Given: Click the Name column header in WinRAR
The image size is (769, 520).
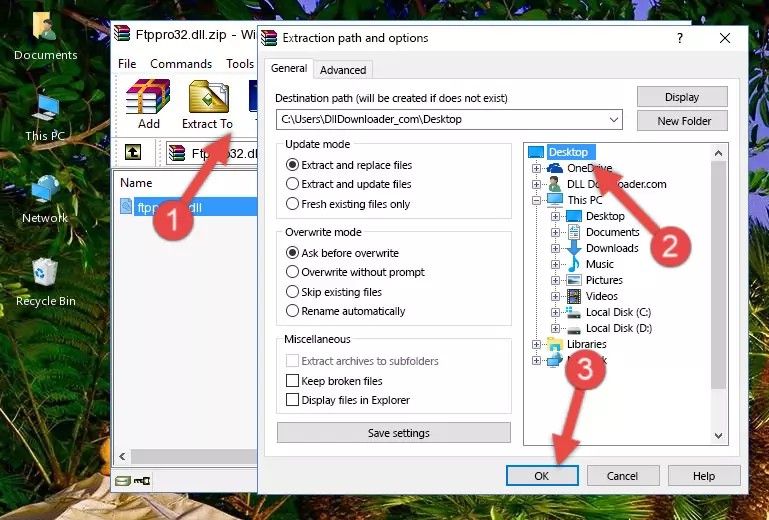Looking at the screenshot, I should tap(136, 183).
